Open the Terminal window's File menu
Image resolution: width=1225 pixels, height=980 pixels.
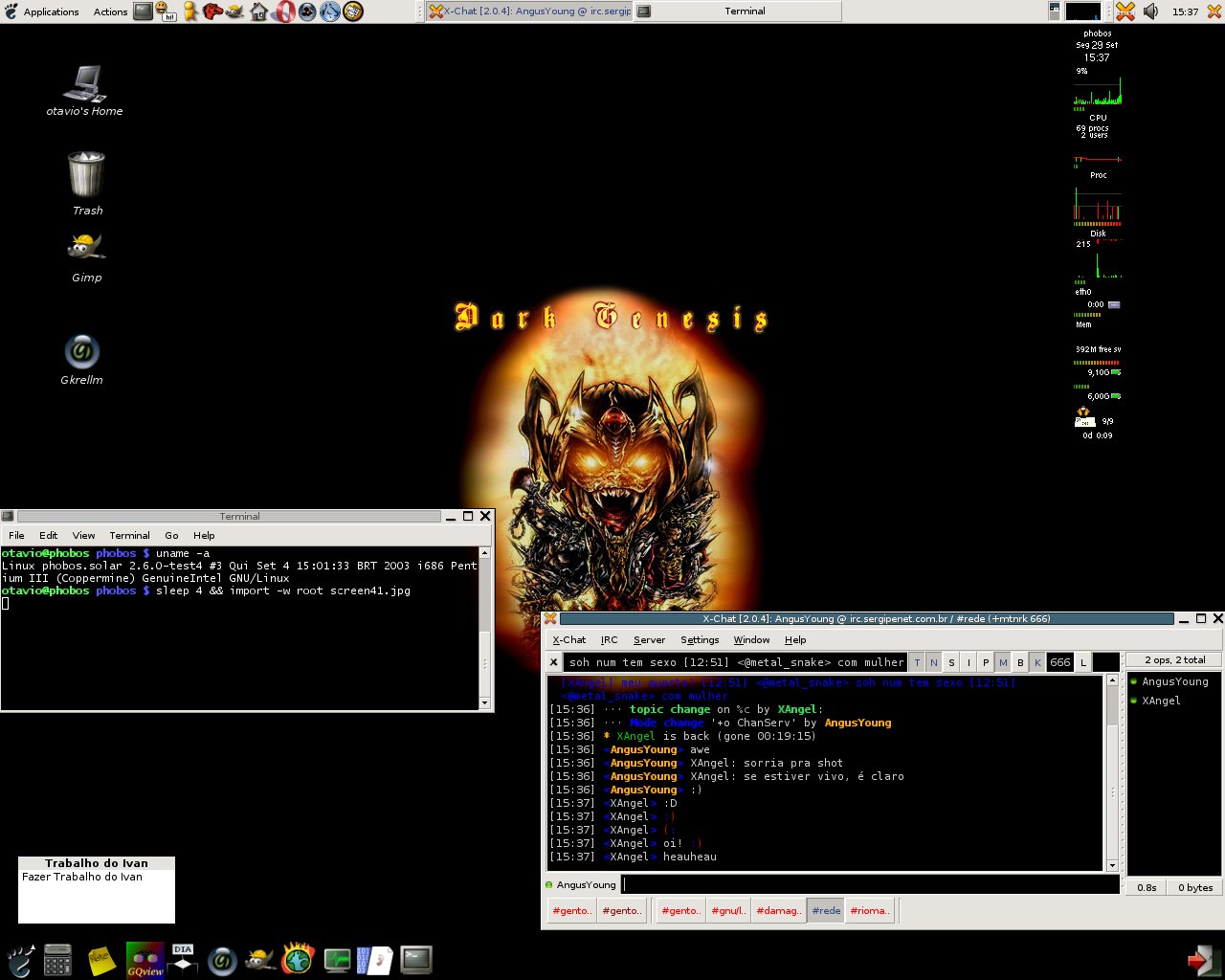(x=16, y=535)
